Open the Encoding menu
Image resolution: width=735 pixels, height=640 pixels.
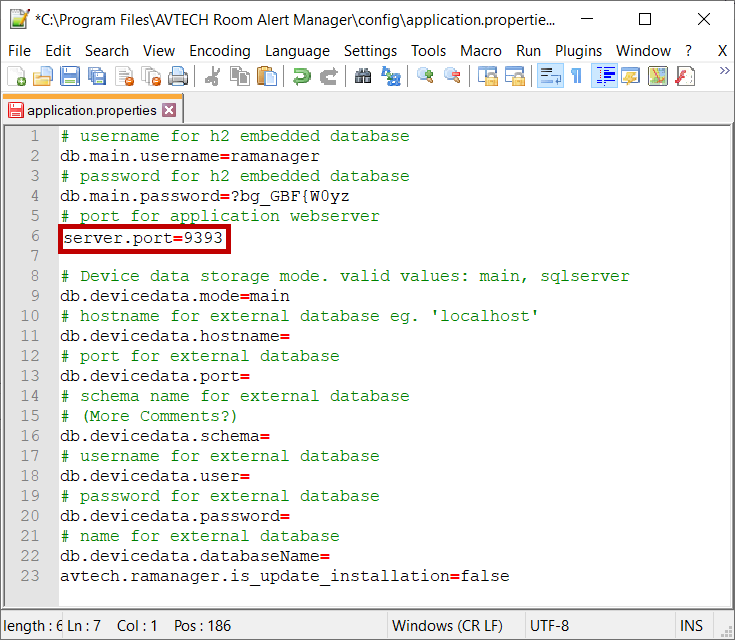219,51
